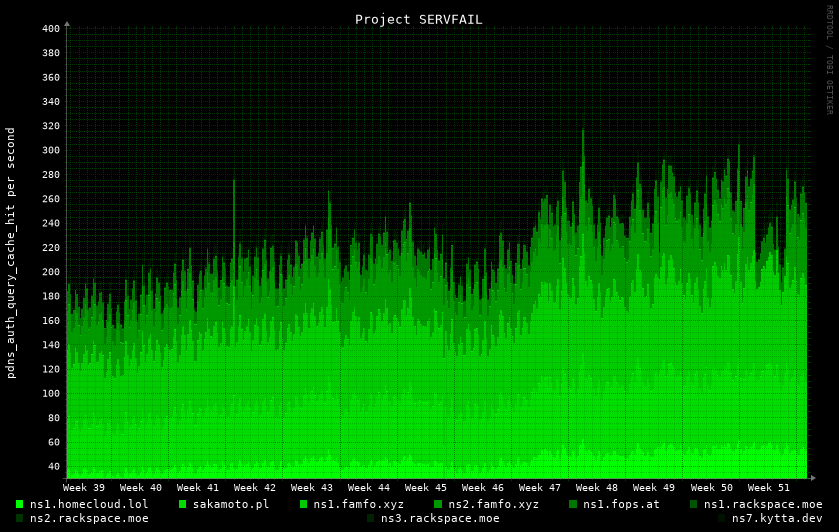Click the 200 value on the y-axis
This screenshot has width=839, height=532.
51,272
